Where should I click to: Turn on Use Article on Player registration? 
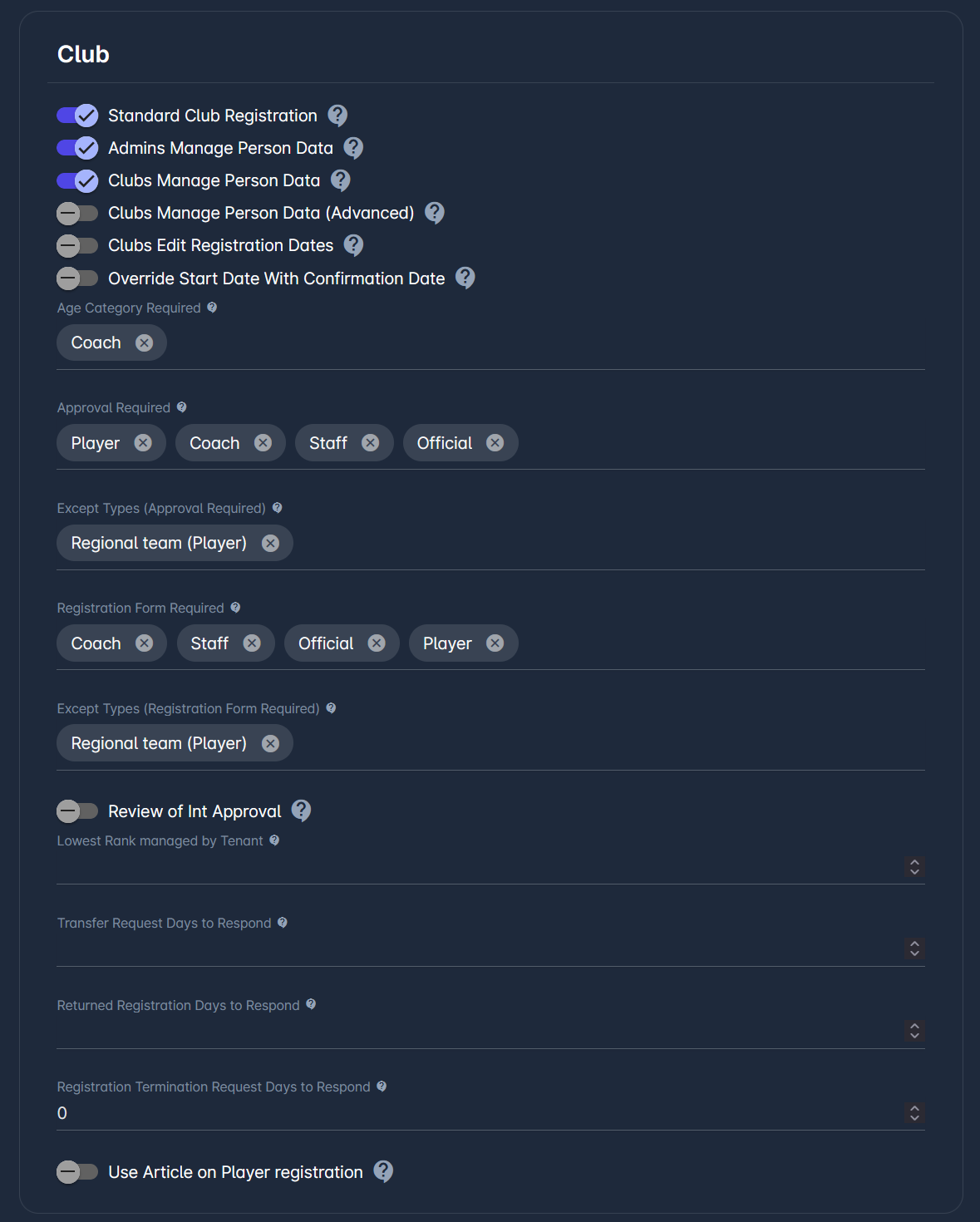[77, 1172]
